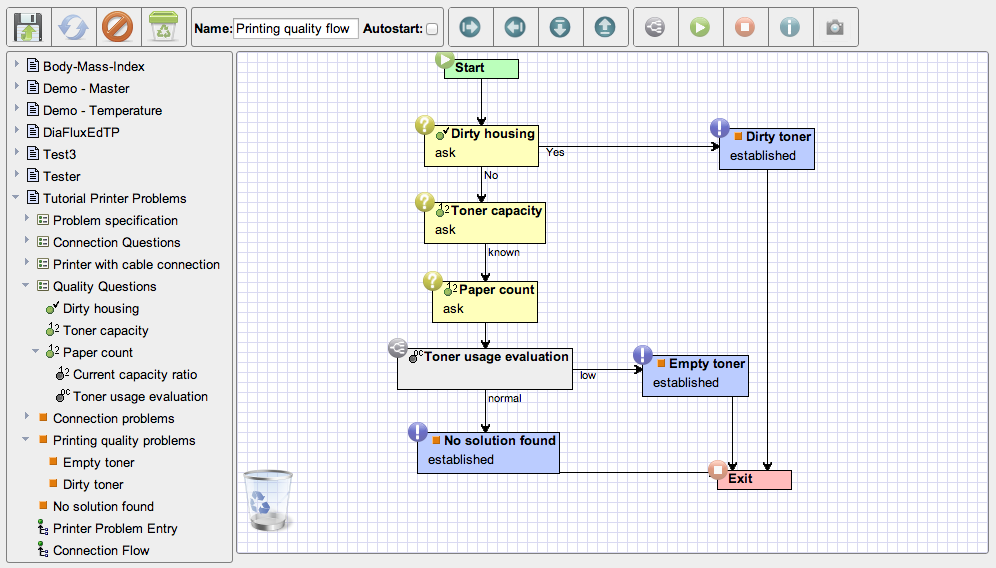The width and height of the screenshot is (996, 568).
Task: Click the up arrow toolbar button
Action: tap(605, 27)
